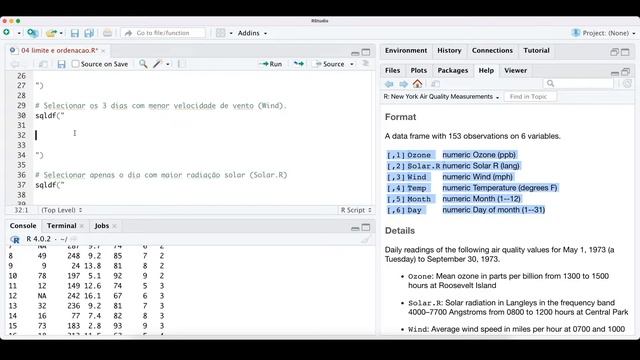Open the (Top Level) scope selector

62,210
